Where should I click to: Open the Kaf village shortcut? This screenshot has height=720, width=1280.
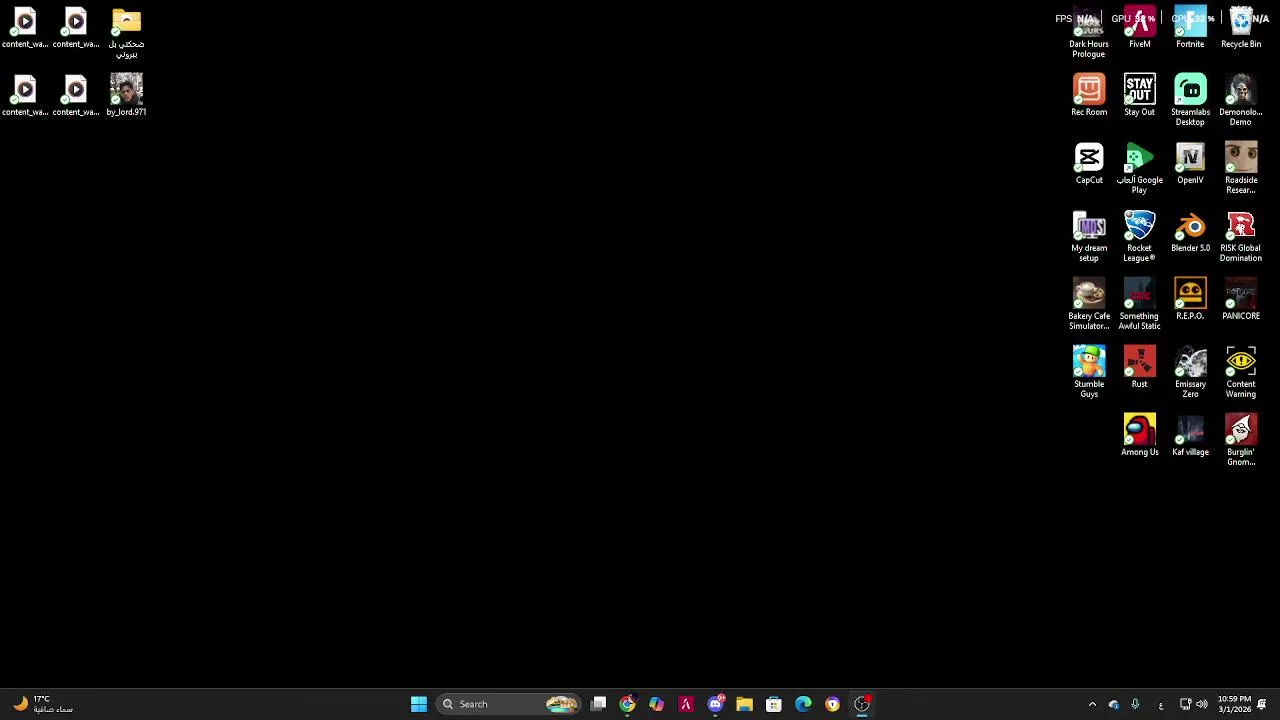pos(1190,436)
